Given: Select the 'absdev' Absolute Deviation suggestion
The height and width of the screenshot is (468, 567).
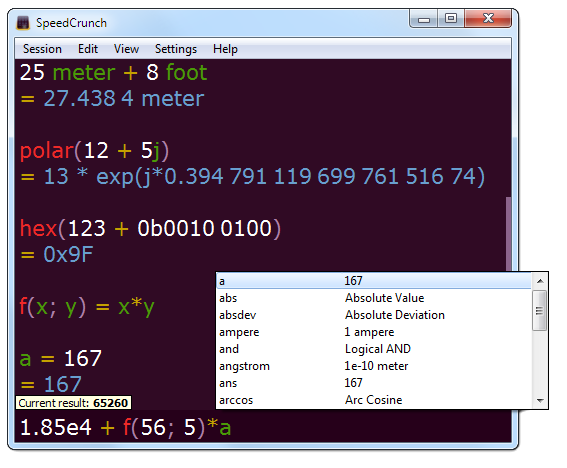Looking at the screenshot, I should coord(374,315).
